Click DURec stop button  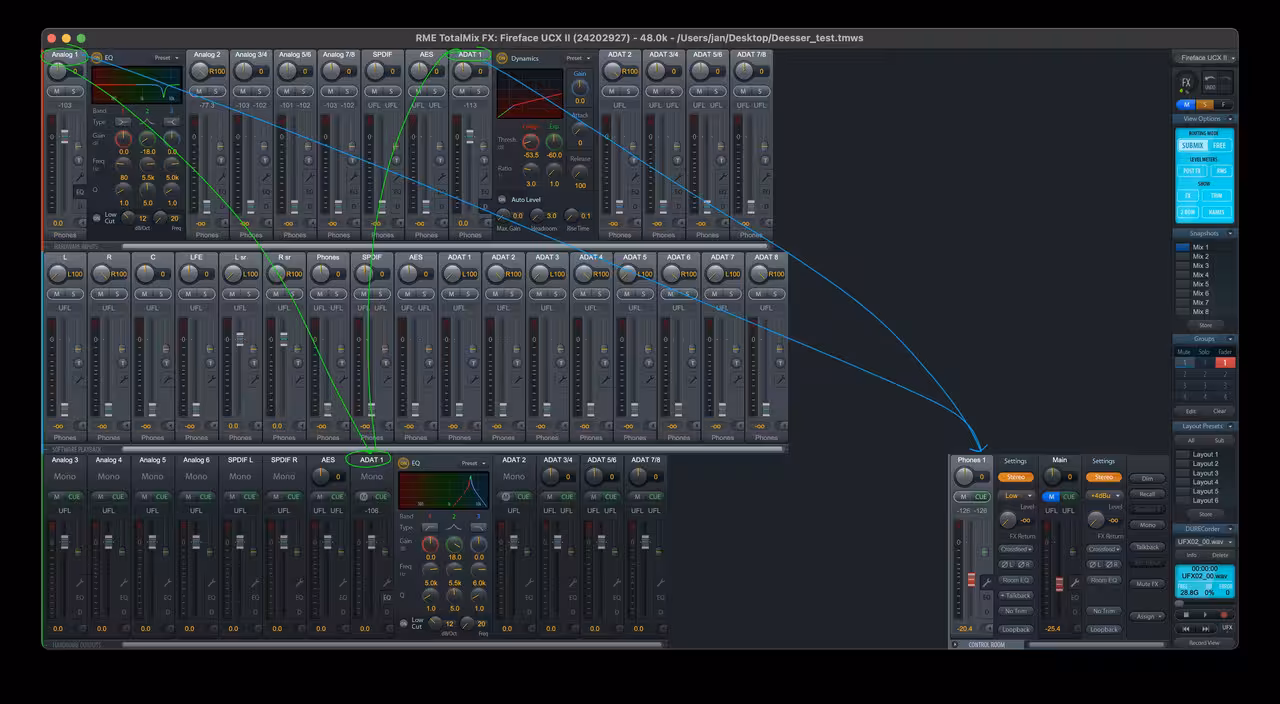(1186, 615)
